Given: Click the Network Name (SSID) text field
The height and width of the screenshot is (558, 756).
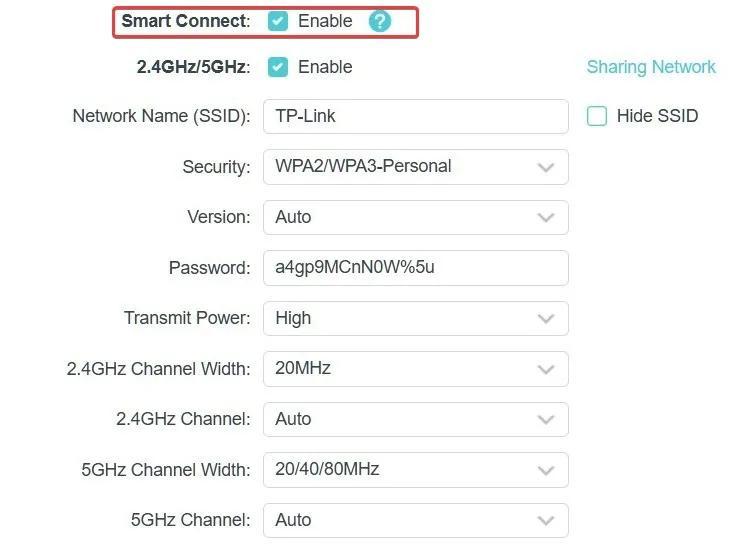Looking at the screenshot, I should (x=415, y=116).
